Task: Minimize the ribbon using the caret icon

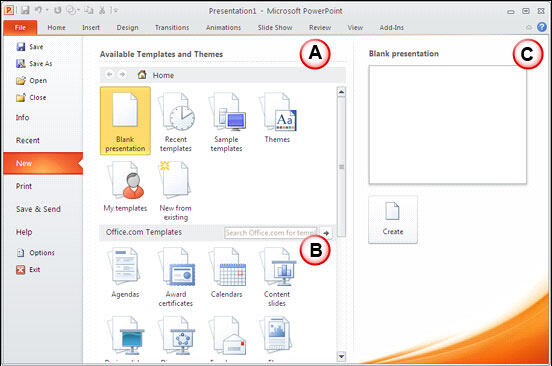Action: tap(529, 27)
